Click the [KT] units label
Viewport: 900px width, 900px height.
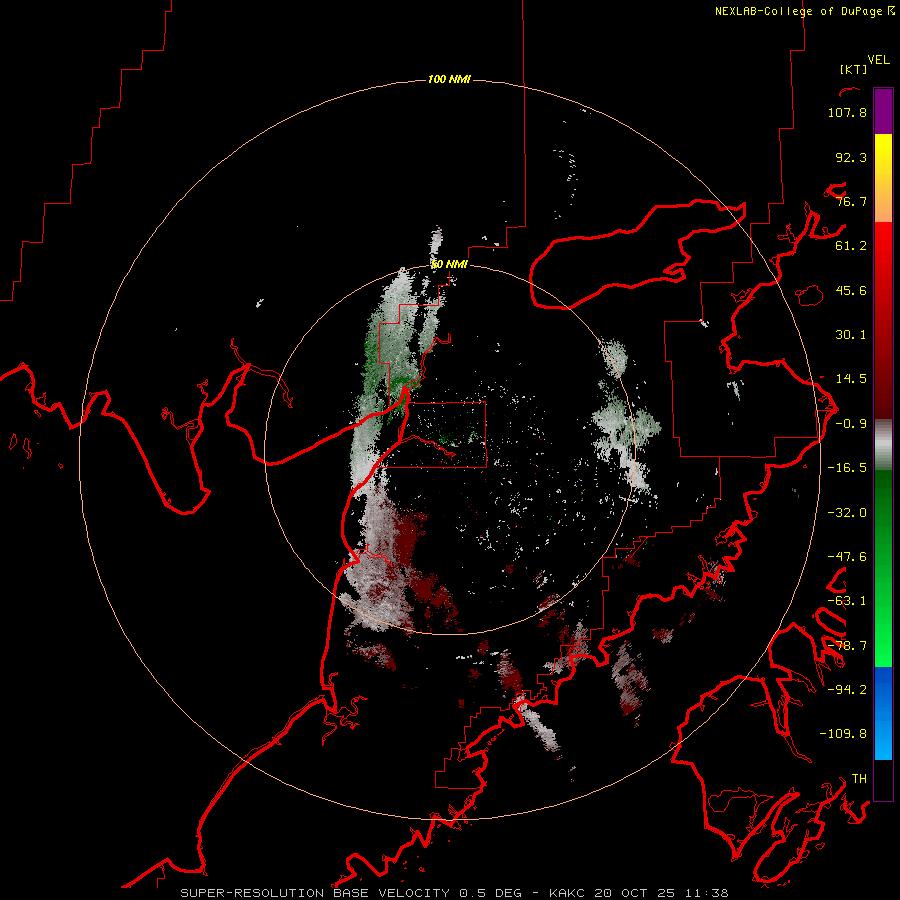854,69
